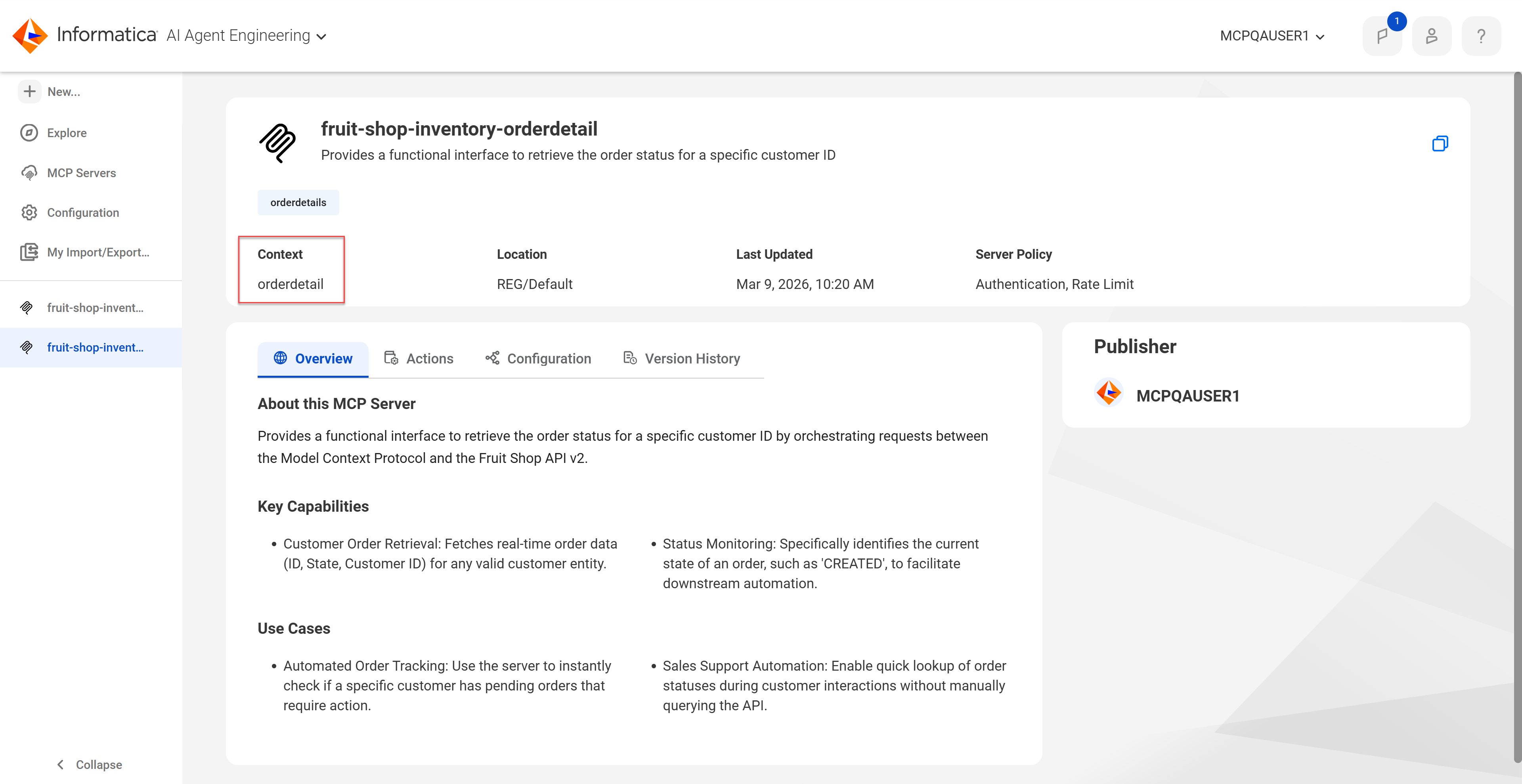Click the Use Cases heading
The image size is (1522, 784).
(294, 629)
